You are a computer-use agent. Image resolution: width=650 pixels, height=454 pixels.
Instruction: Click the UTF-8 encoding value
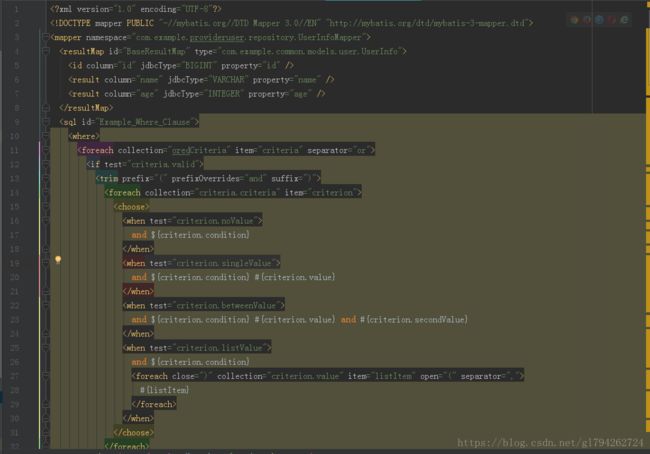(199, 9)
